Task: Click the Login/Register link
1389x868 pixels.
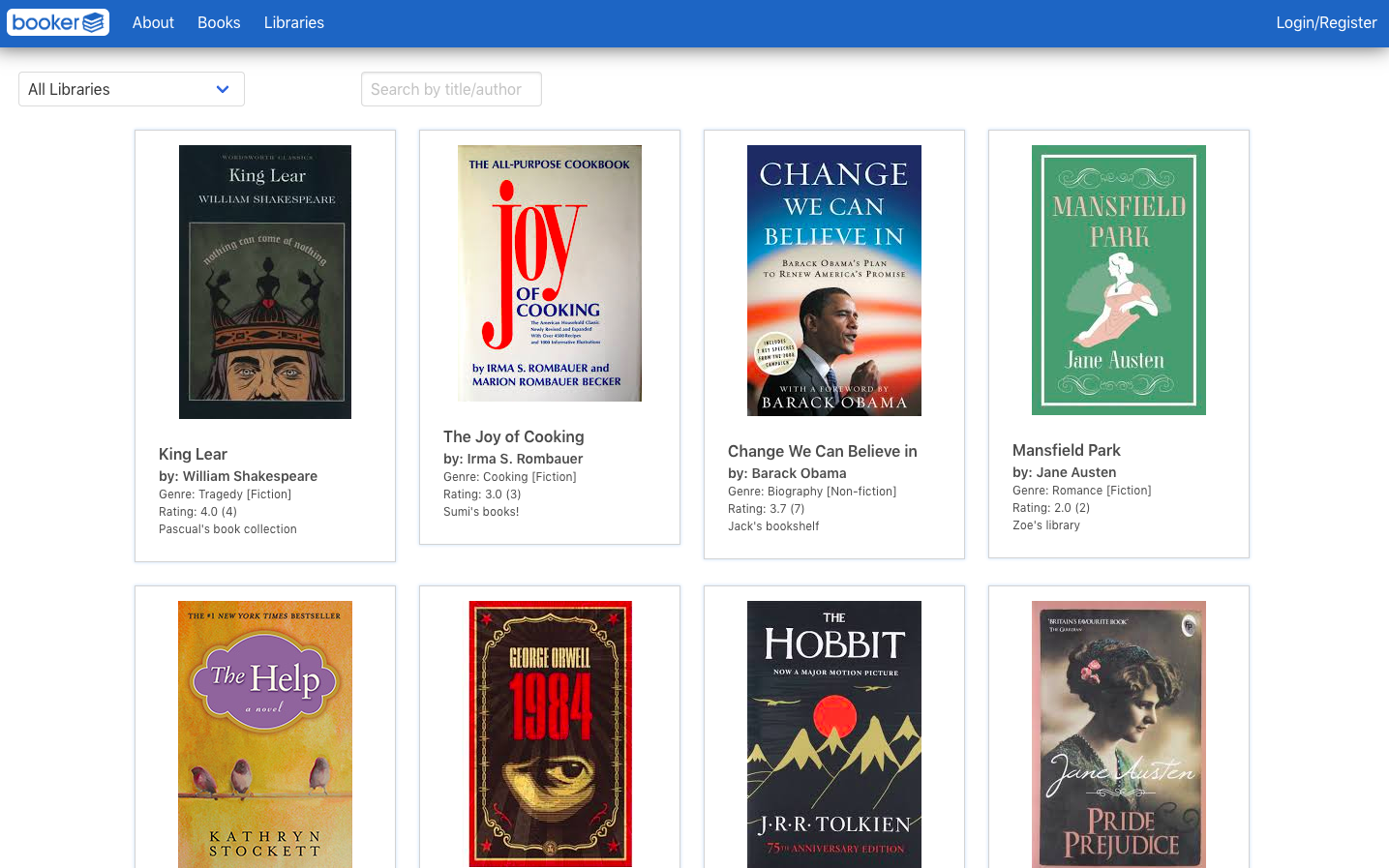Action: (x=1325, y=22)
